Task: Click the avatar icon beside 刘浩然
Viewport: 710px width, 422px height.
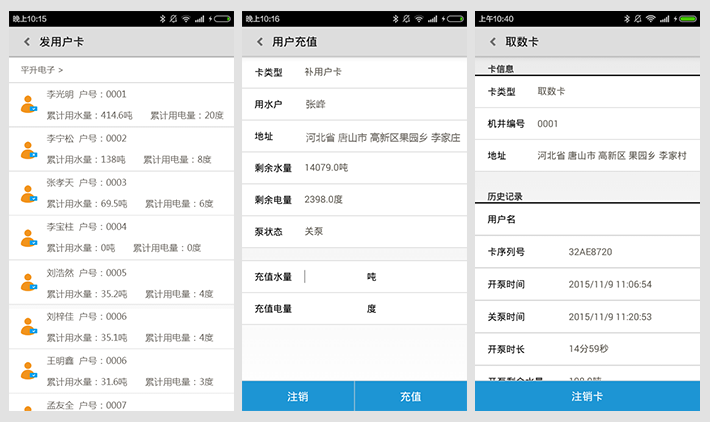Action: coord(28,283)
